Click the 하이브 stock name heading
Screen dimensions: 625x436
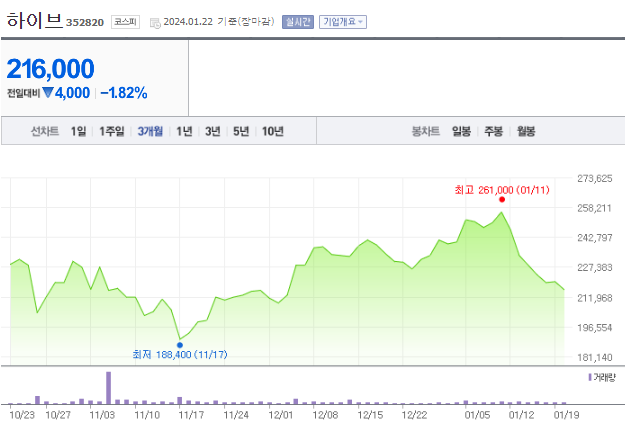(35, 20)
